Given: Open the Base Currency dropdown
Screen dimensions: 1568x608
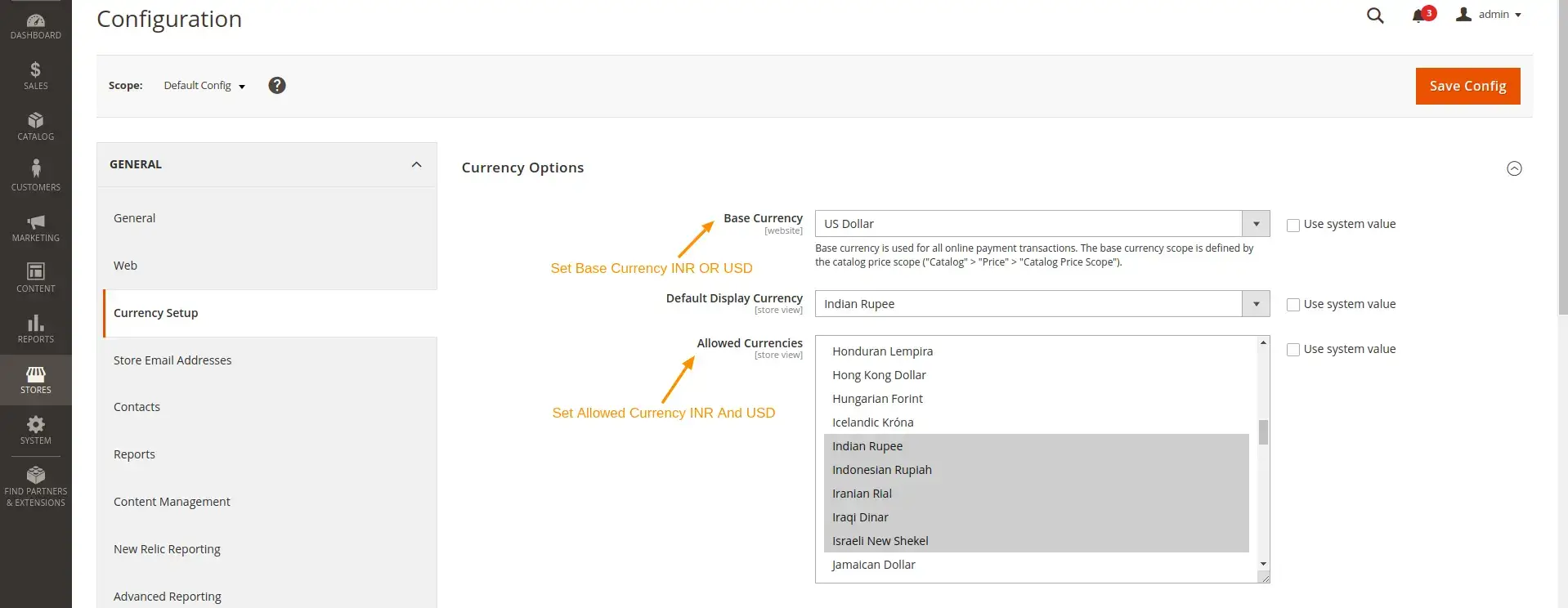Looking at the screenshot, I should pos(1042,224).
